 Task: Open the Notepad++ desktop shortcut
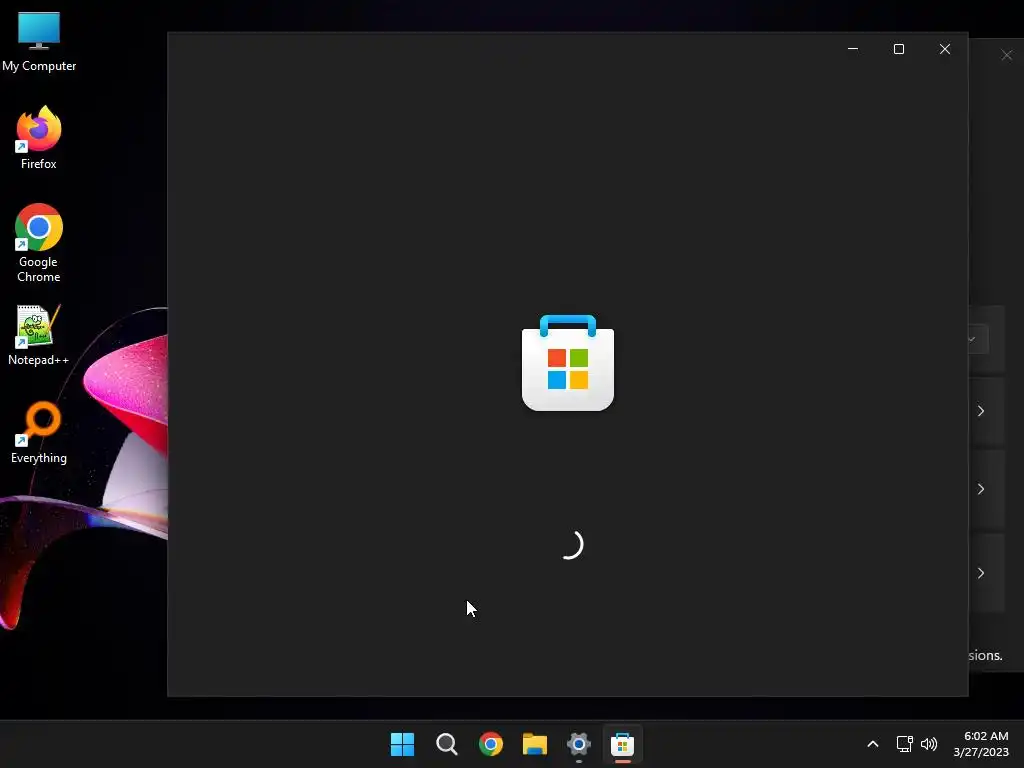(39, 335)
